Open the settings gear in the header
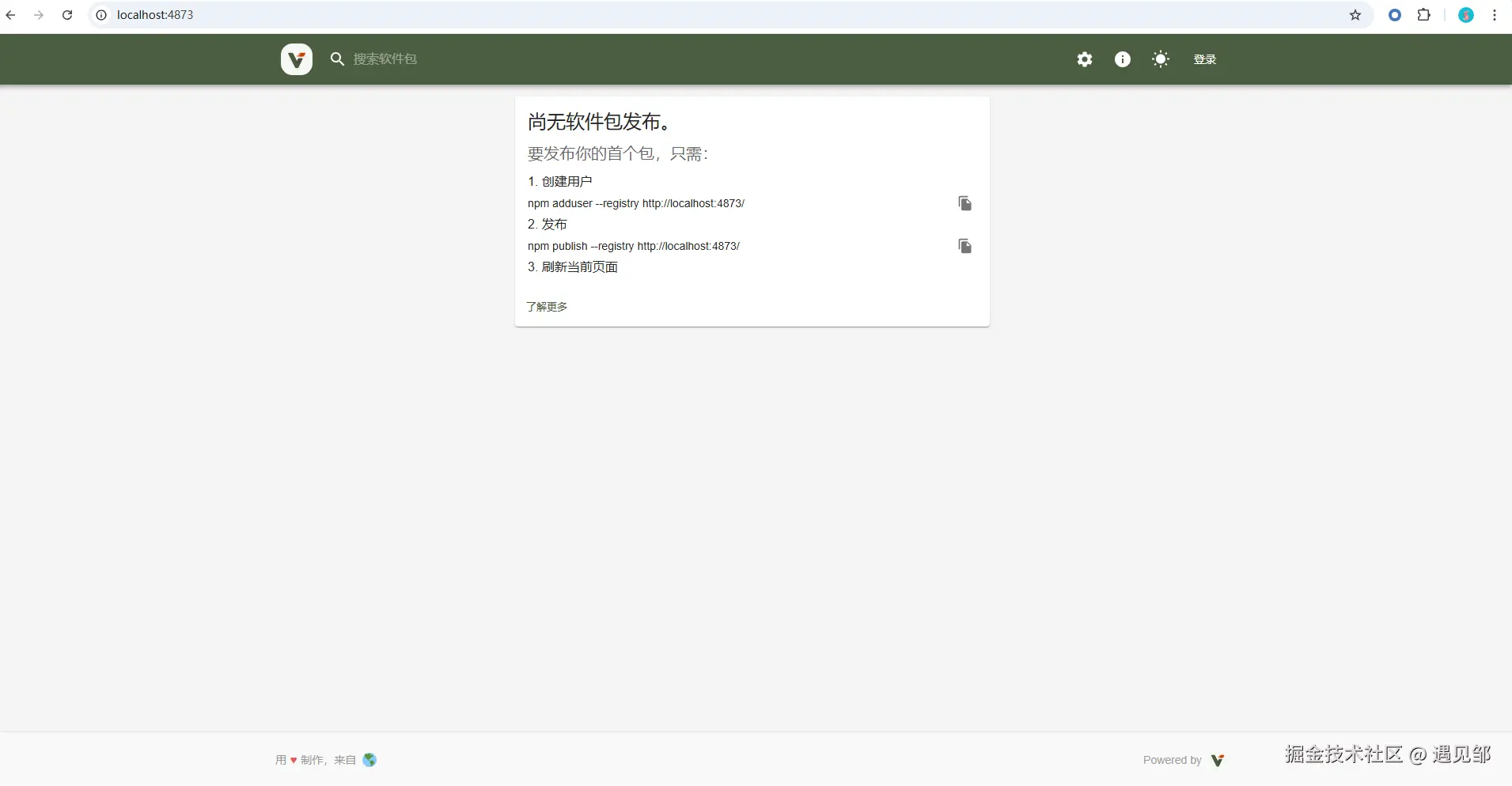 (x=1085, y=59)
